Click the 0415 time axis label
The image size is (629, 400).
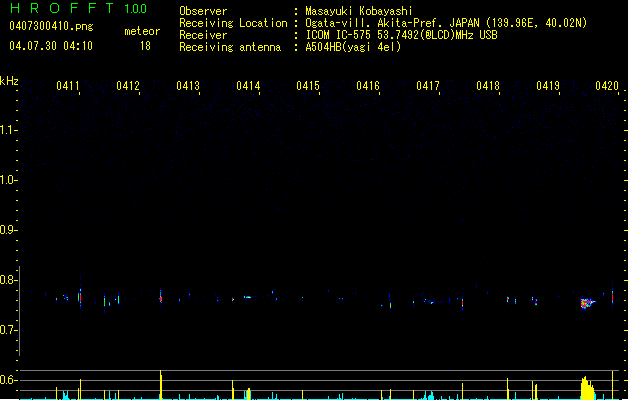308,85
